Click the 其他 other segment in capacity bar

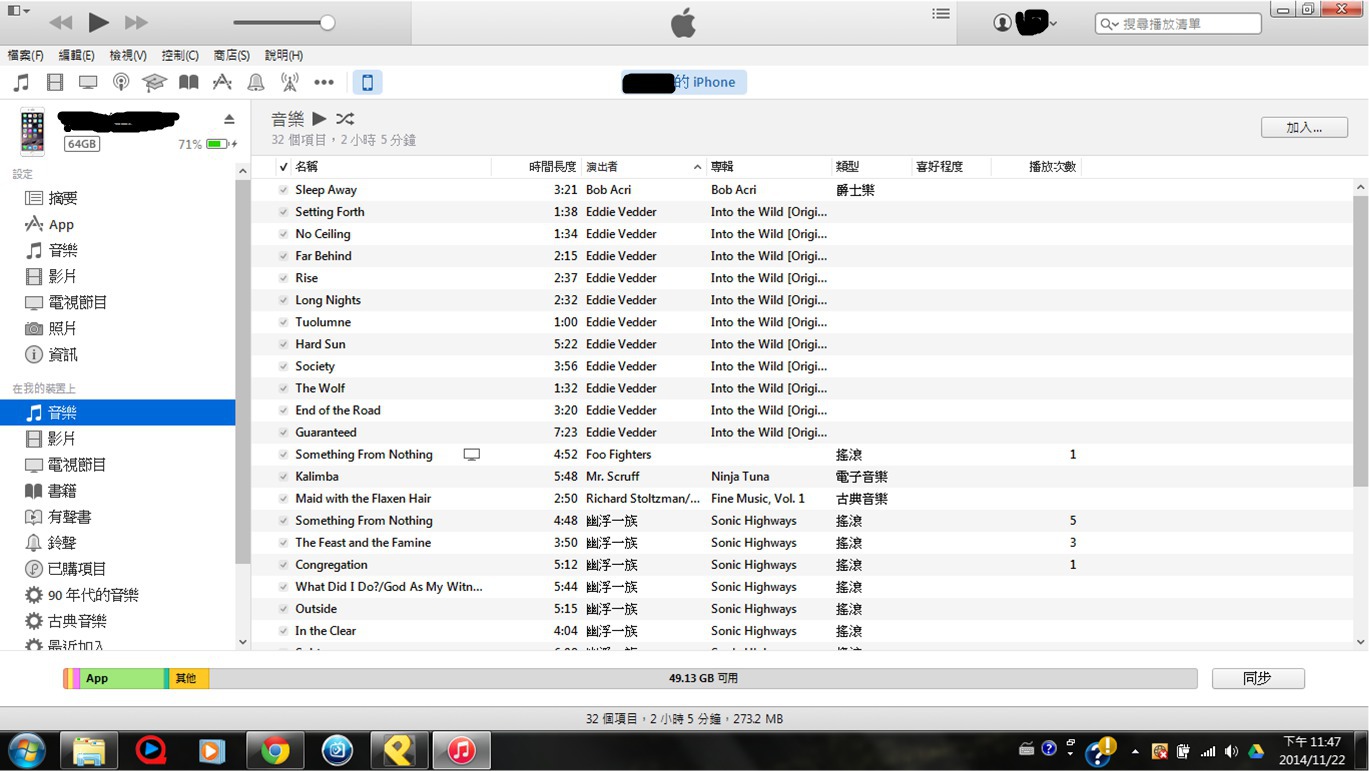189,678
